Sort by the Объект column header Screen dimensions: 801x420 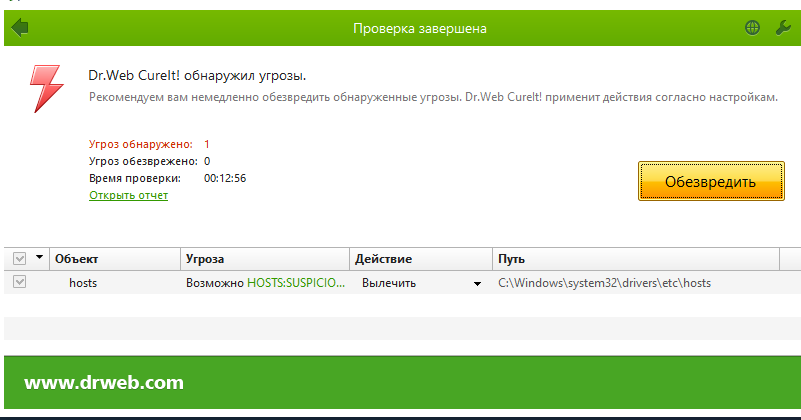pyautogui.click(x=115, y=259)
